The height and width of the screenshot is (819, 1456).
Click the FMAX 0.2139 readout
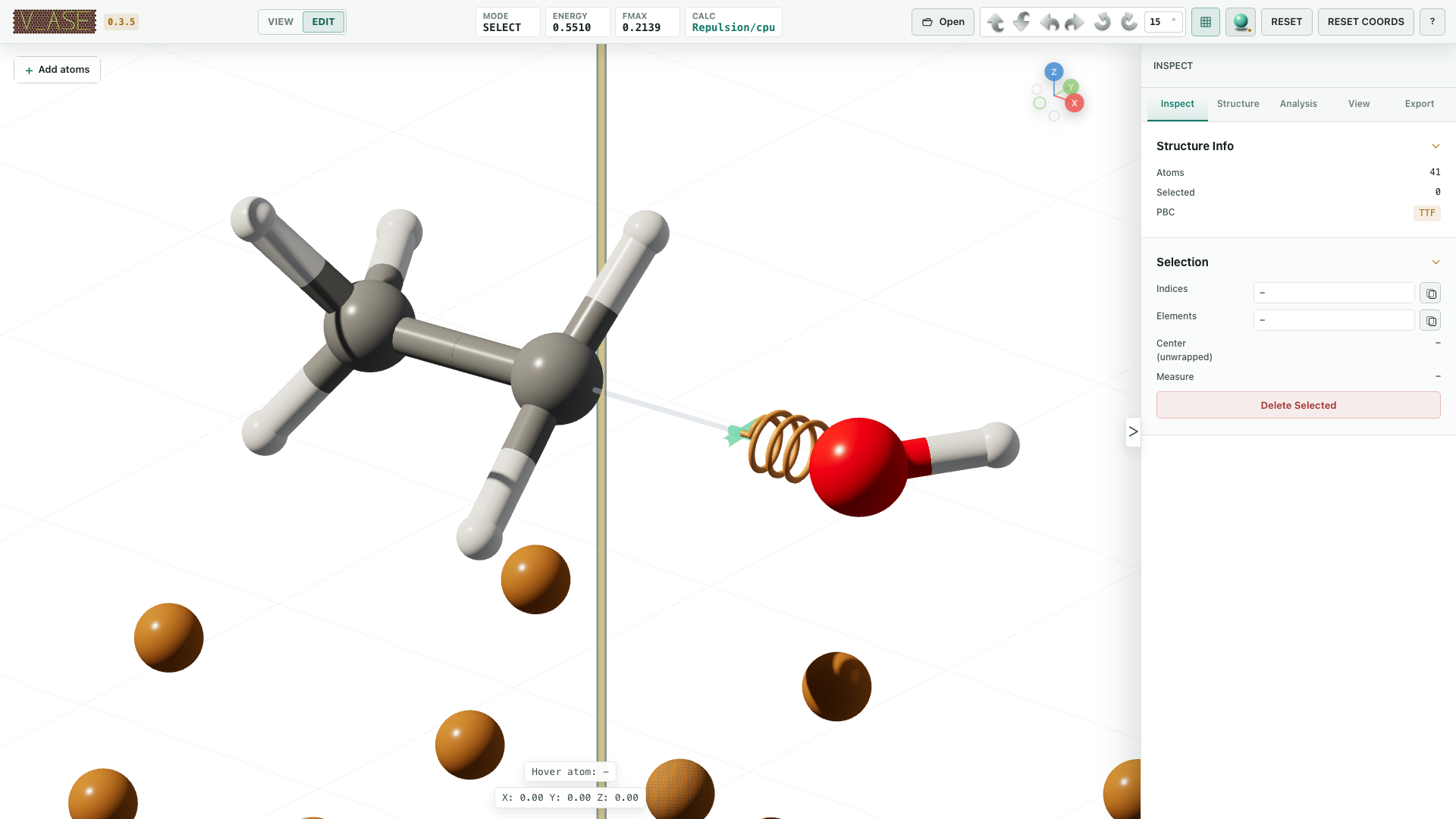click(x=647, y=22)
